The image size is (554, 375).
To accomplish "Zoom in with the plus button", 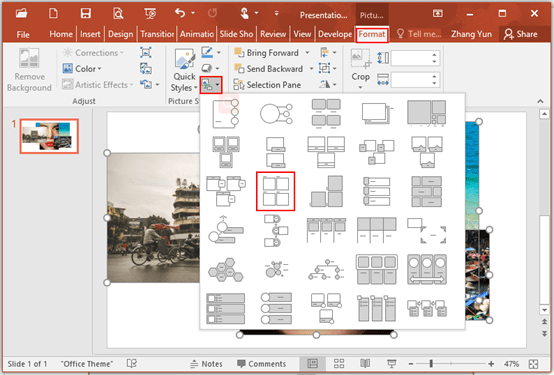I will pyautogui.click(x=491, y=364).
